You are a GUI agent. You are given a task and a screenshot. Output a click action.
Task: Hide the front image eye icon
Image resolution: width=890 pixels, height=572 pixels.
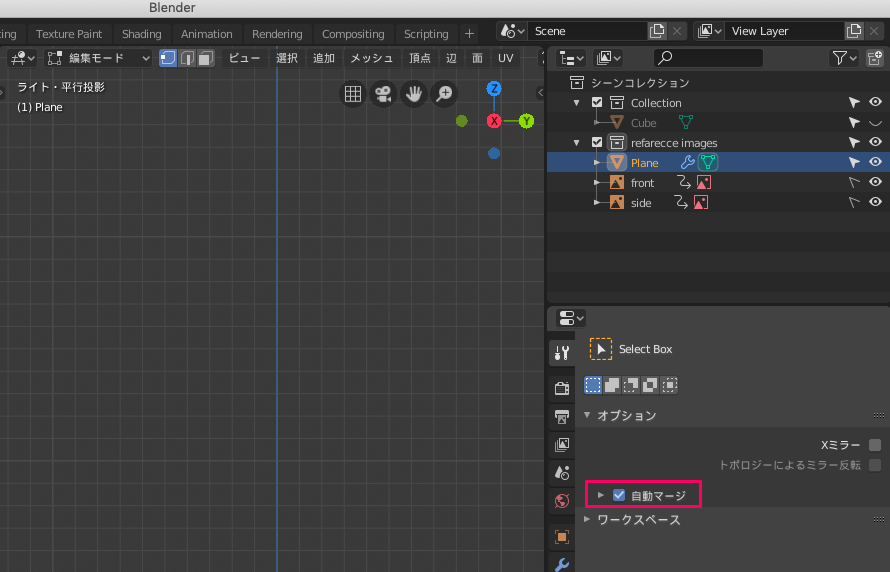click(875, 182)
